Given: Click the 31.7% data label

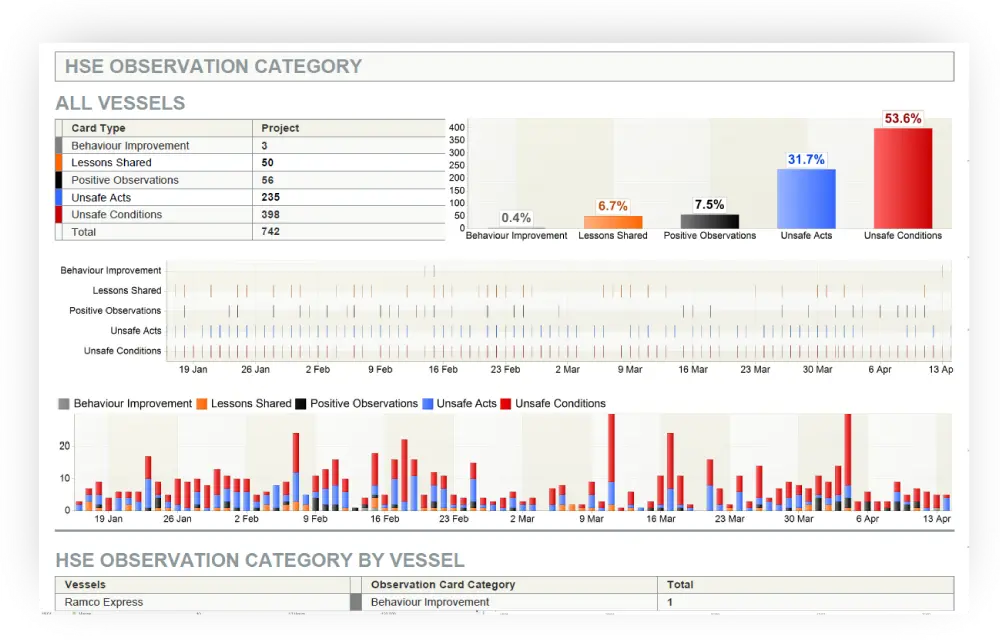Looking at the screenshot, I should (x=806, y=159).
